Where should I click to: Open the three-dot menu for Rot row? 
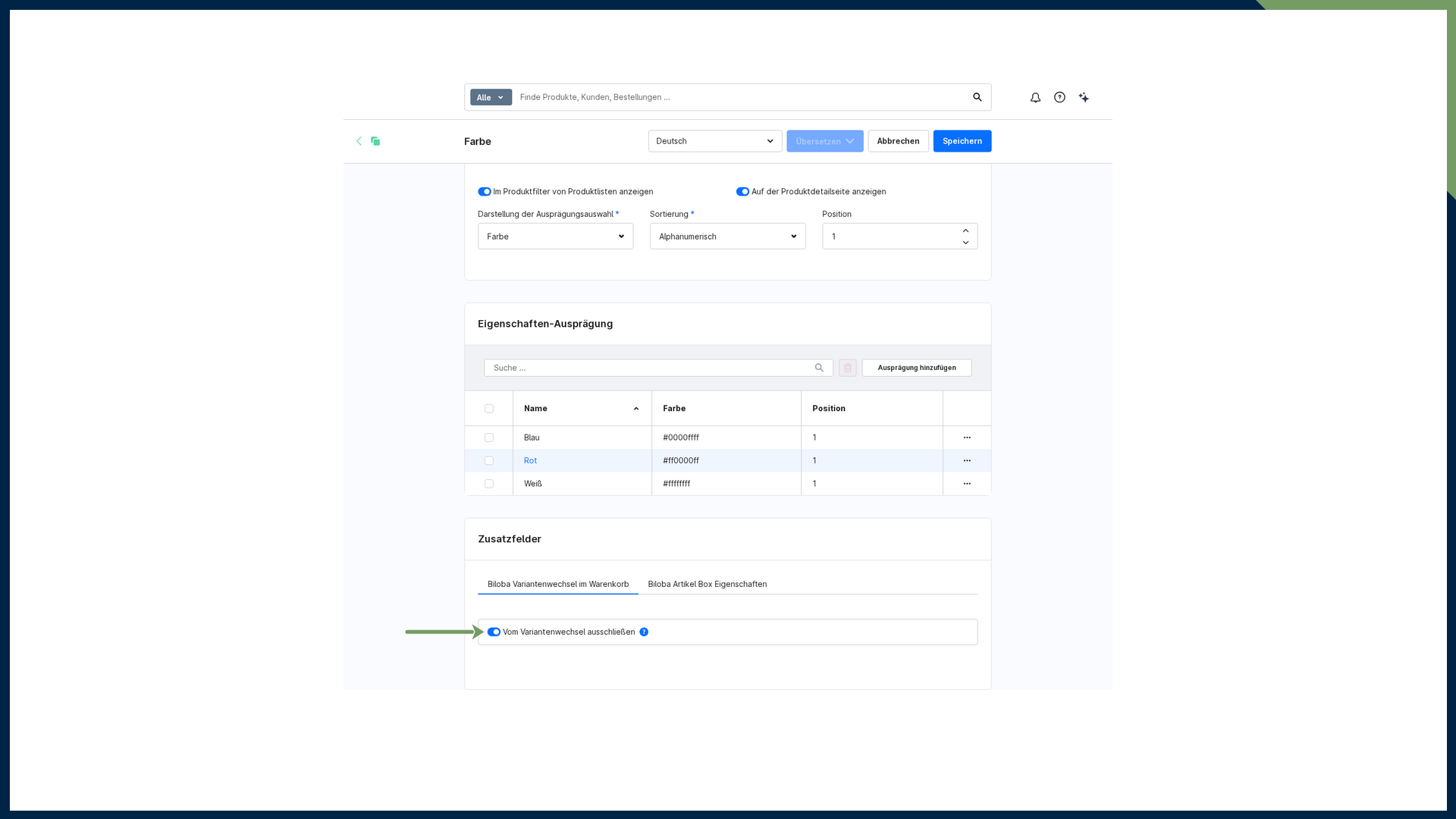[x=967, y=460]
